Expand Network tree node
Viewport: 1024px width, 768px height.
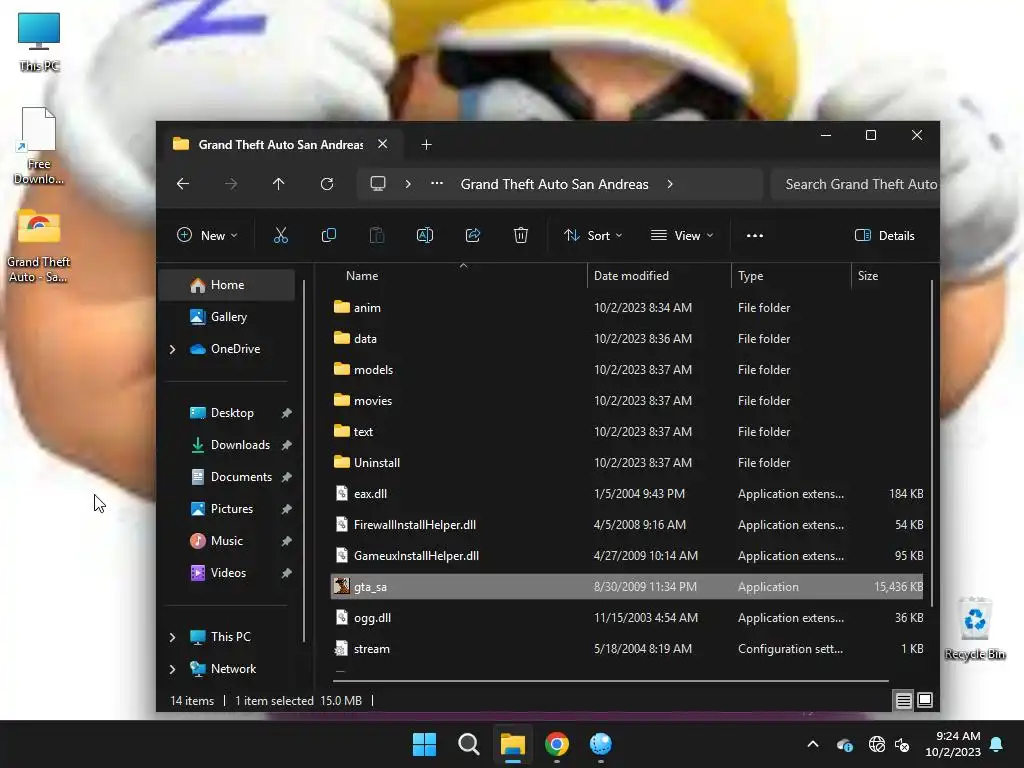tap(172, 669)
